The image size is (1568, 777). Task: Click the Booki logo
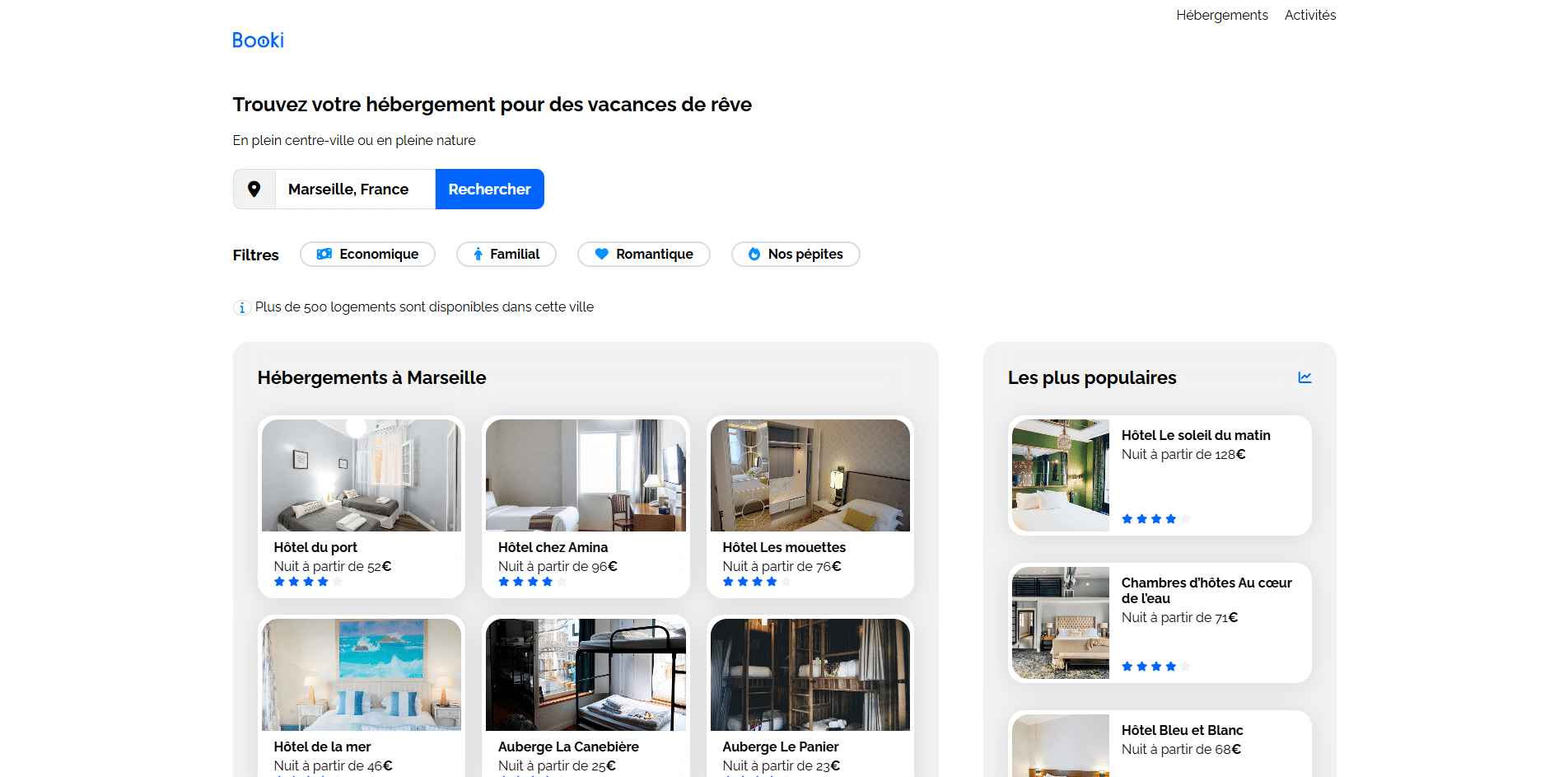click(258, 40)
